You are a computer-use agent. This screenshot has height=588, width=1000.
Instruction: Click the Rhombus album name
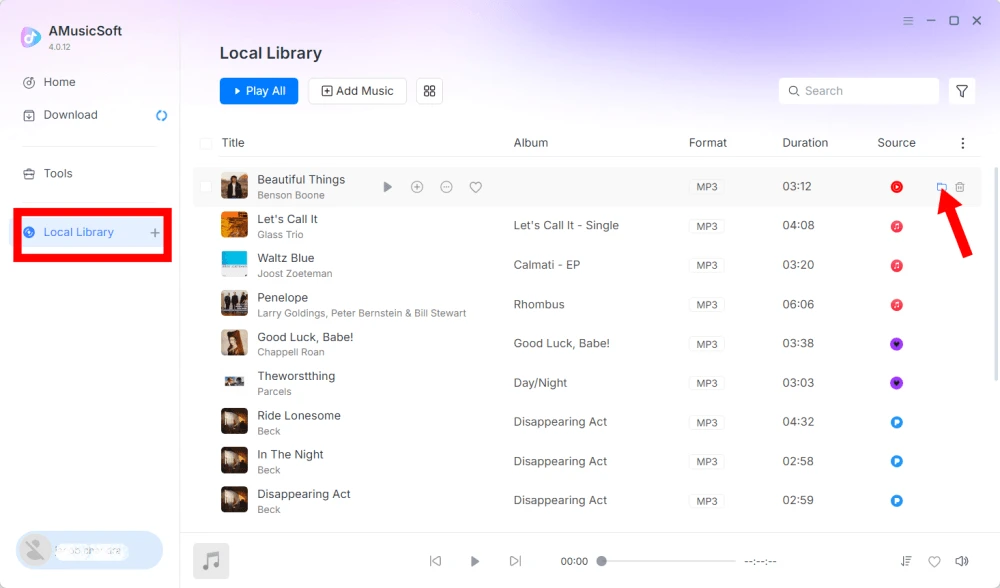click(x=539, y=305)
